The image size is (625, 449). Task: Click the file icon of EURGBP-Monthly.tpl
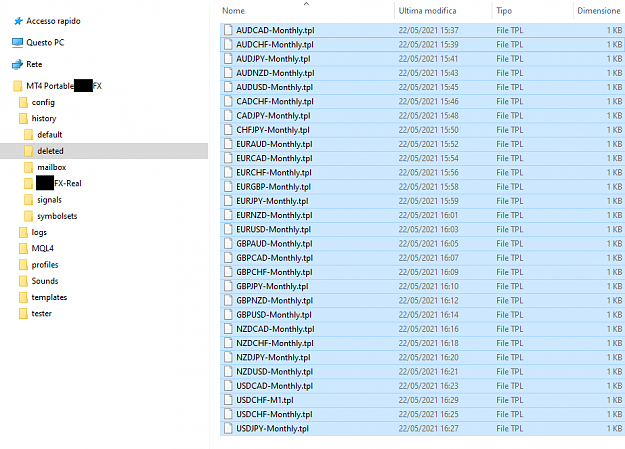(228, 187)
